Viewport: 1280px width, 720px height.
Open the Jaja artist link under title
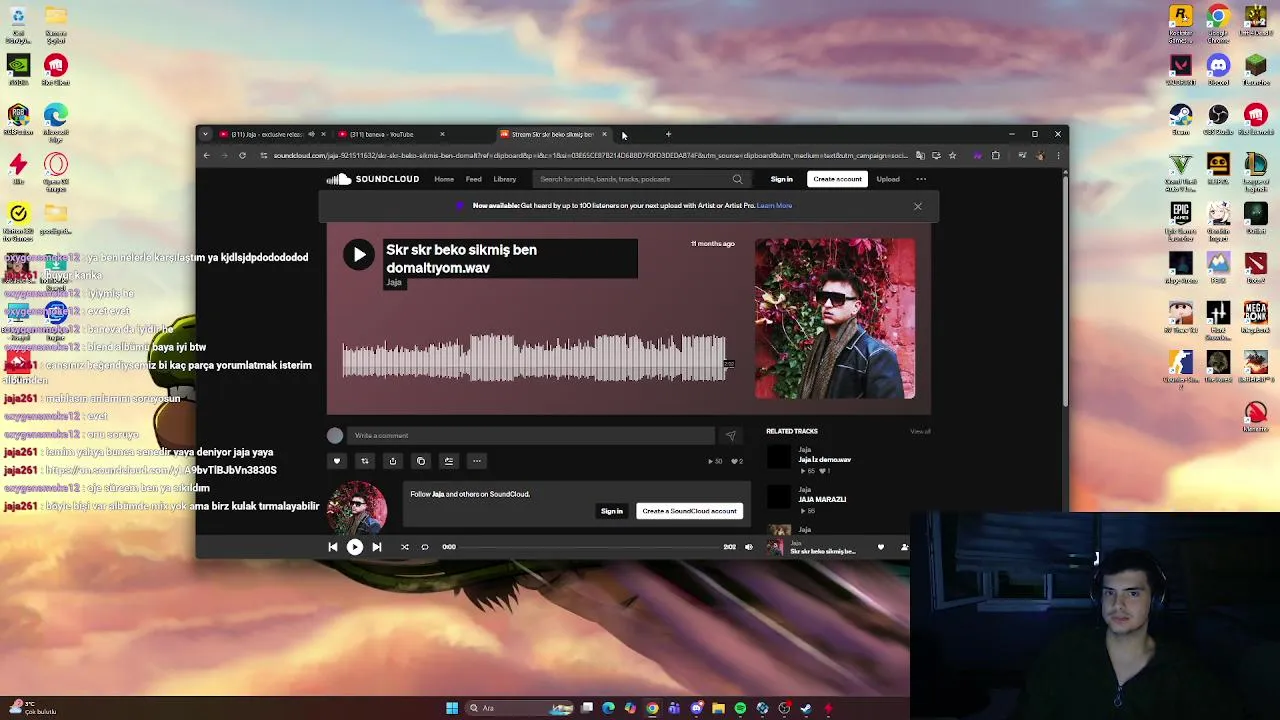(394, 283)
